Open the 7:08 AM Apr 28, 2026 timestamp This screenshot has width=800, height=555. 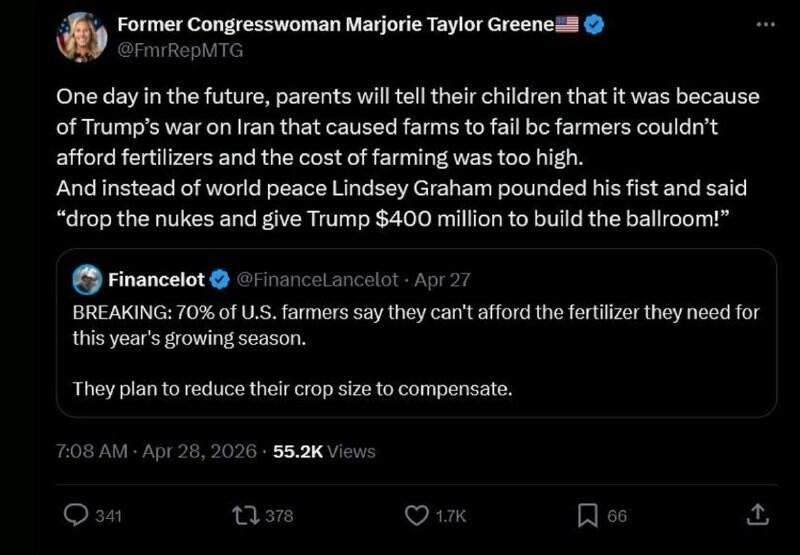pos(156,451)
